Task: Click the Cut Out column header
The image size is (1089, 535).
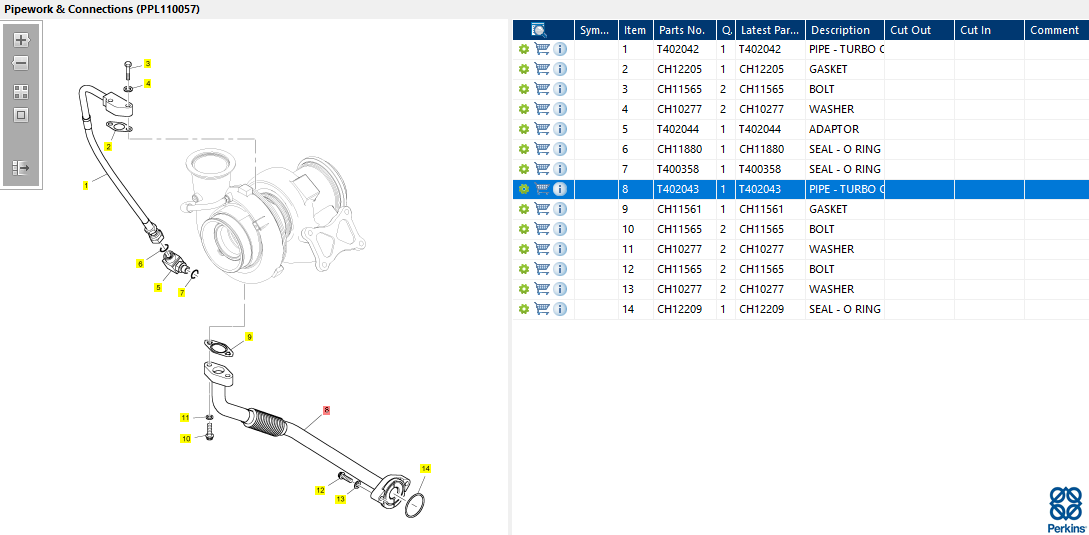Action: click(x=919, y=30)
